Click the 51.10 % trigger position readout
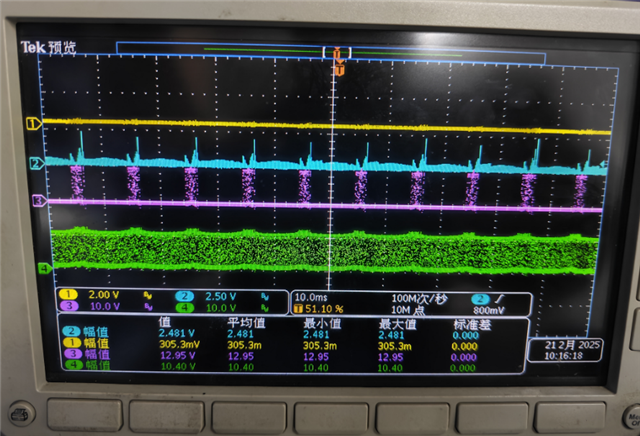The height and width of the screenshot is (436, 640). (x=324, y=309)
